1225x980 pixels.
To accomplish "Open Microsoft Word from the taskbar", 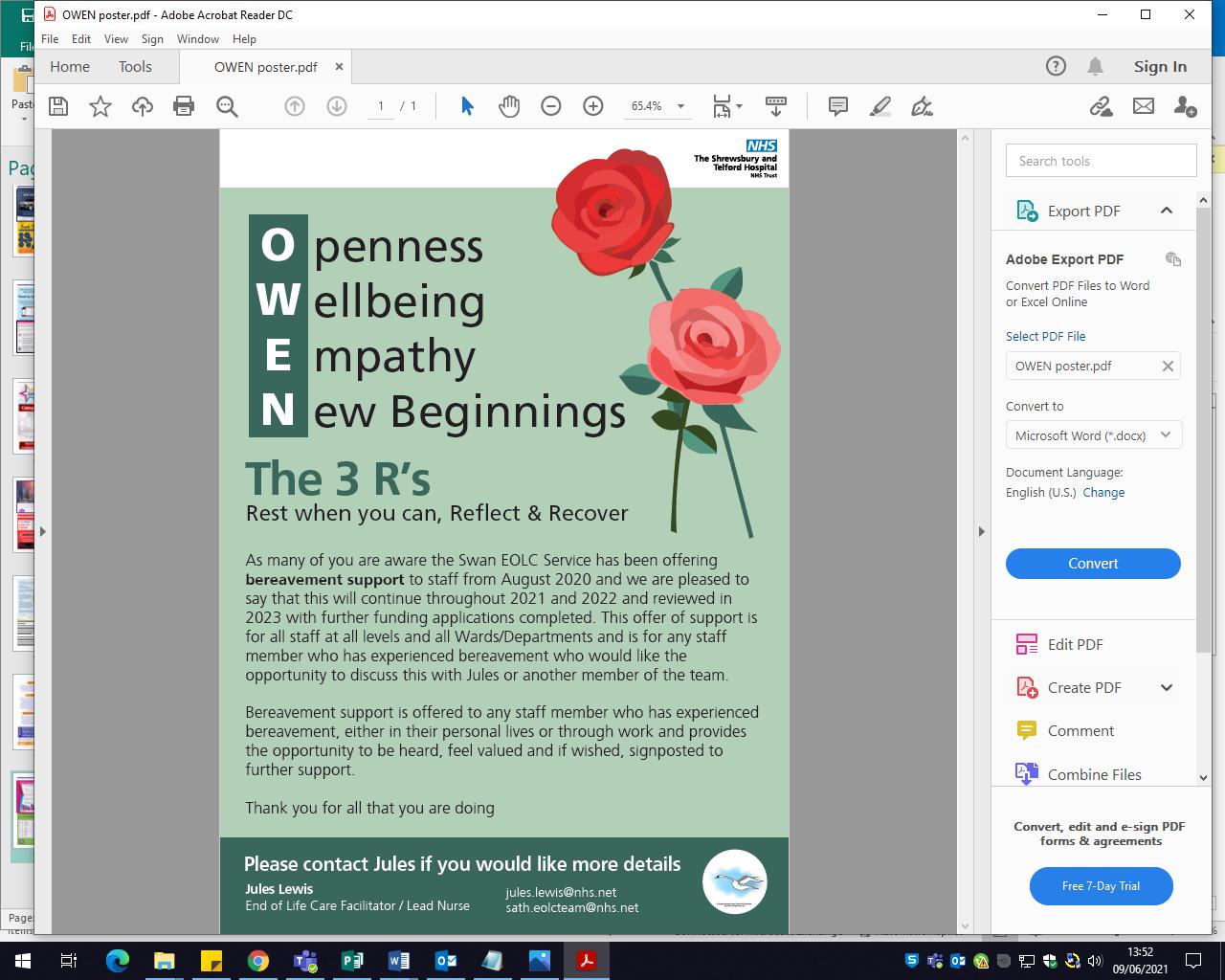I will [399, 961].
